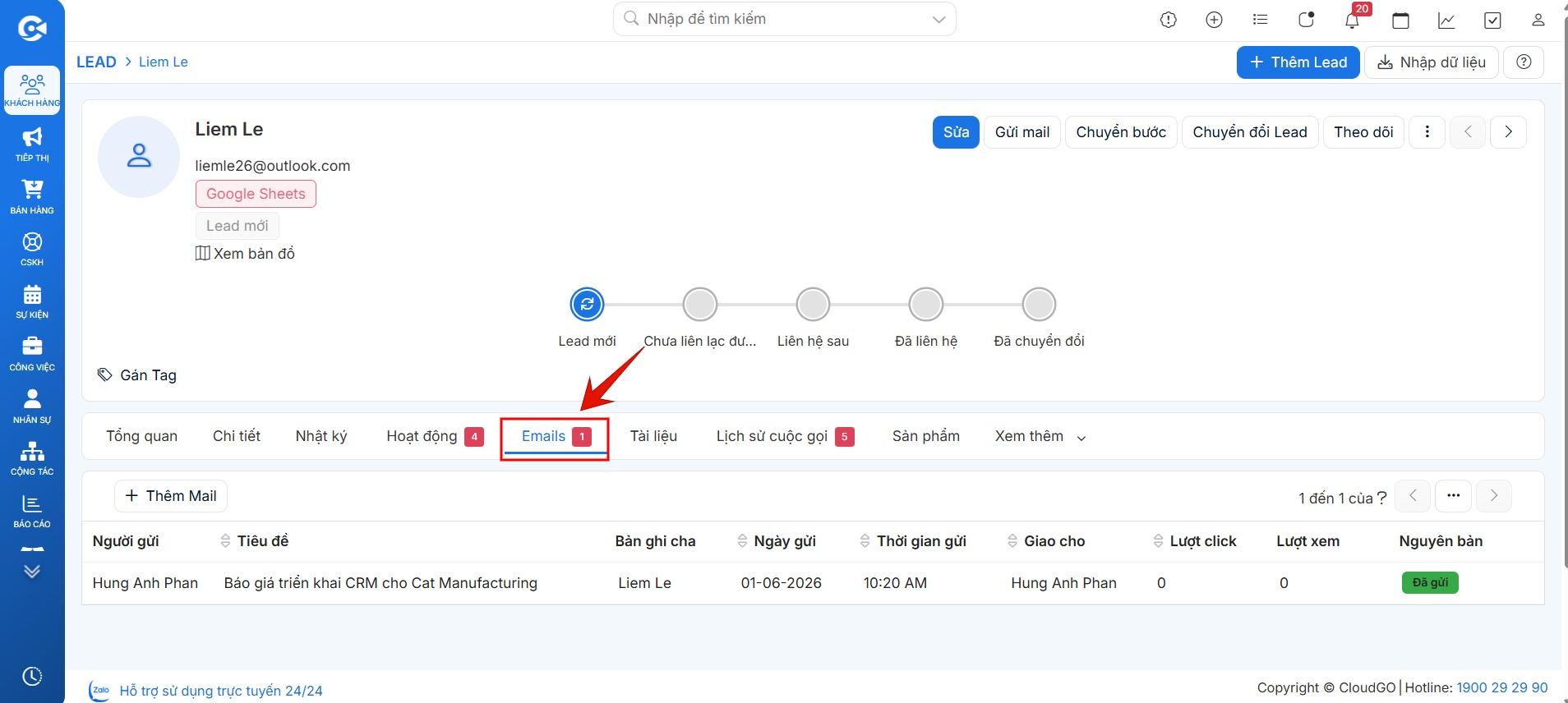
Task: Click the LEAD breadcrumb link
Action: pos(96,62)
